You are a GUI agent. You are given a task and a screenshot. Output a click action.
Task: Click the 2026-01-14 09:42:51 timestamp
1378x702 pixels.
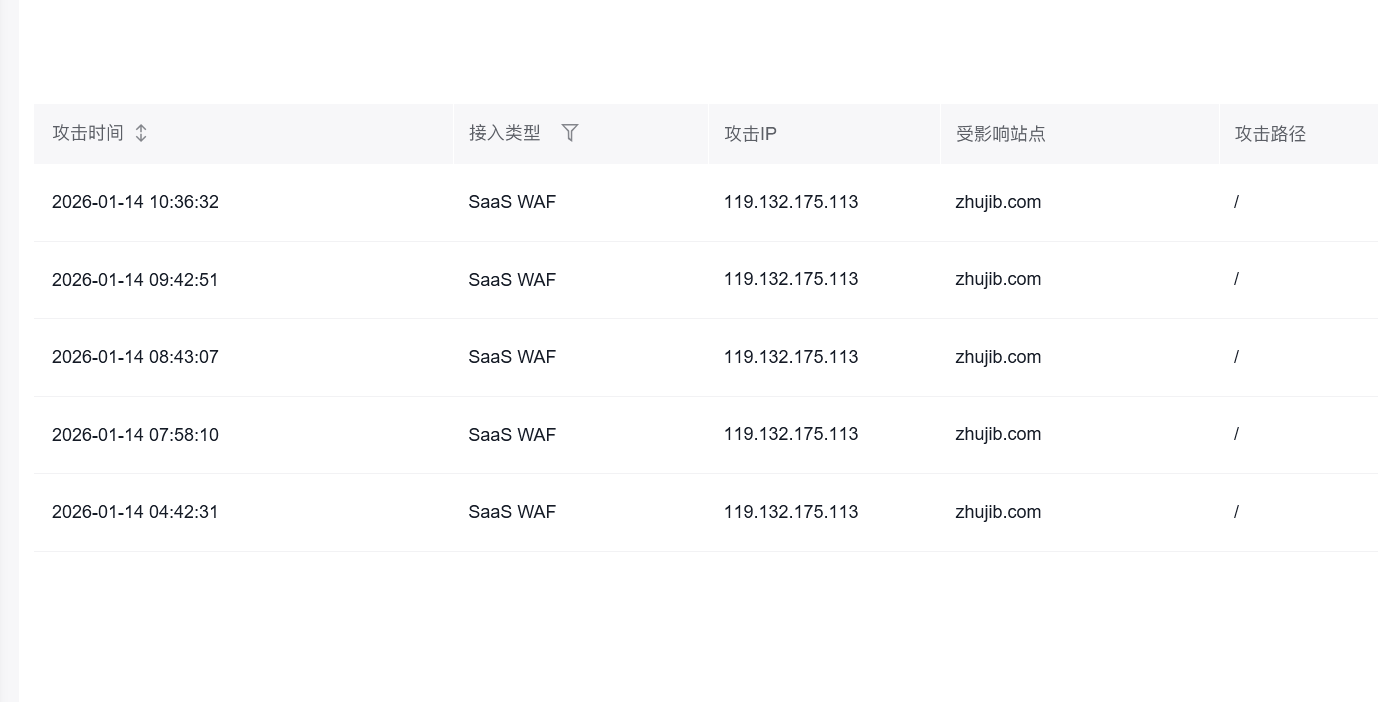(135, 280)
